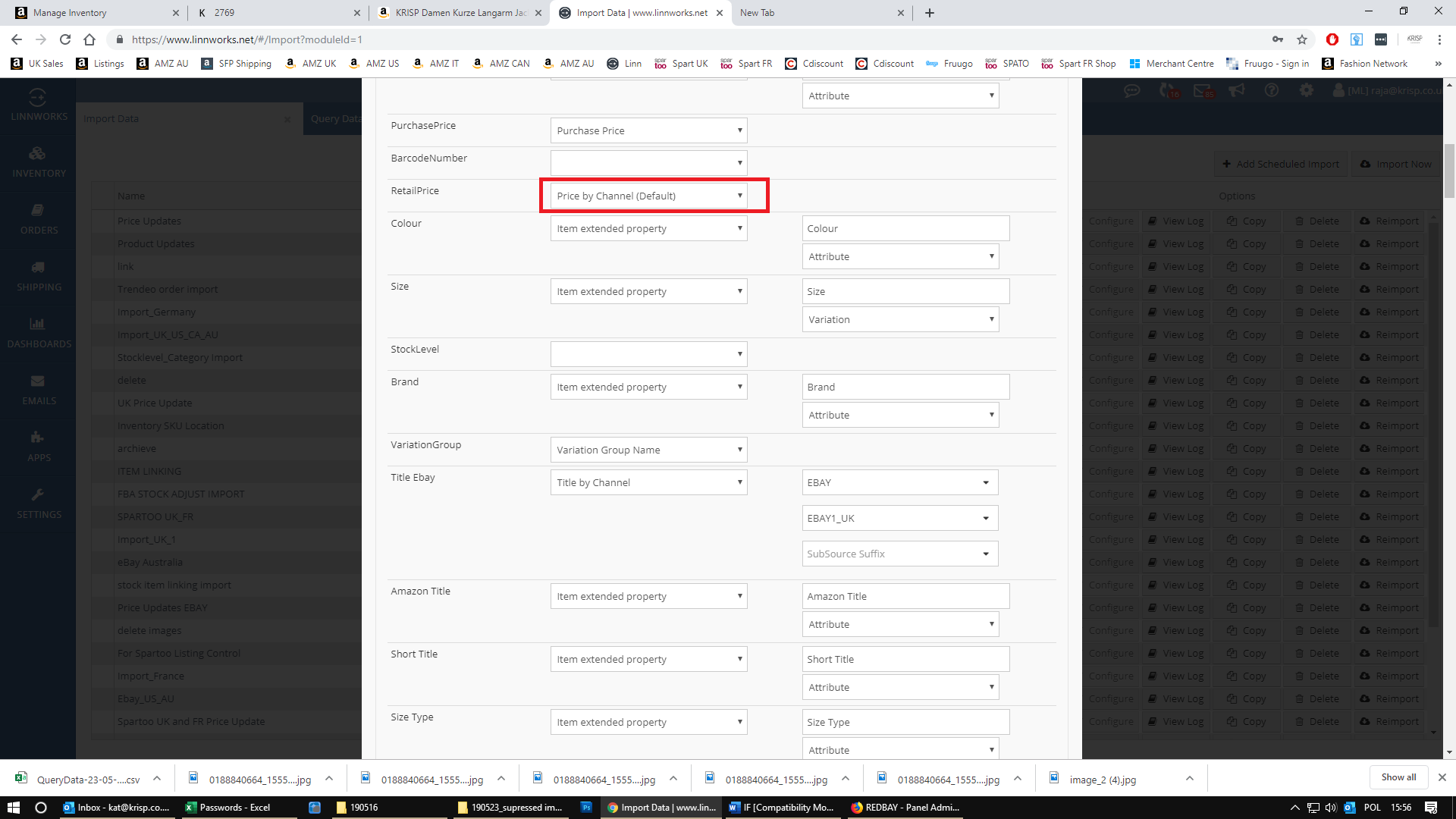Open the Shipping sidebar icon
This screenshot has height=819, width=1456.
tap(38, 268)
